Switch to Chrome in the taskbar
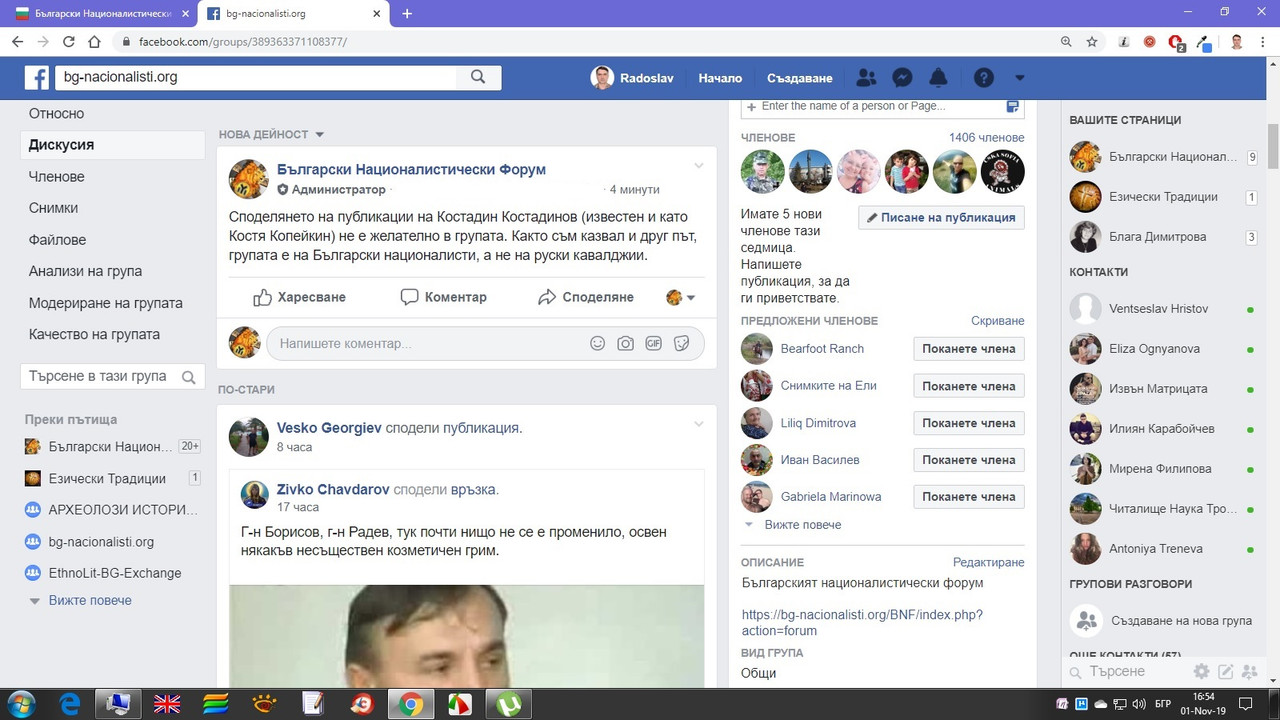 tap(410, 704)
